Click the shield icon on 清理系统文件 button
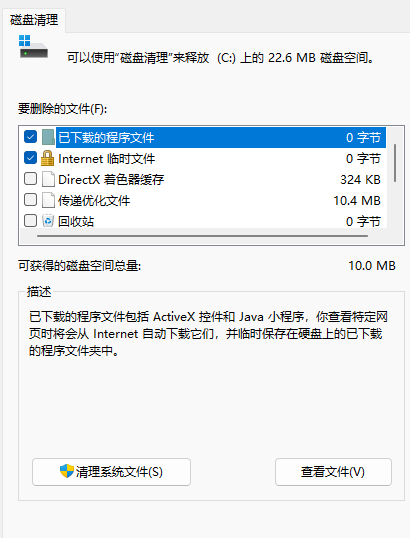 (x=67, y=471)
